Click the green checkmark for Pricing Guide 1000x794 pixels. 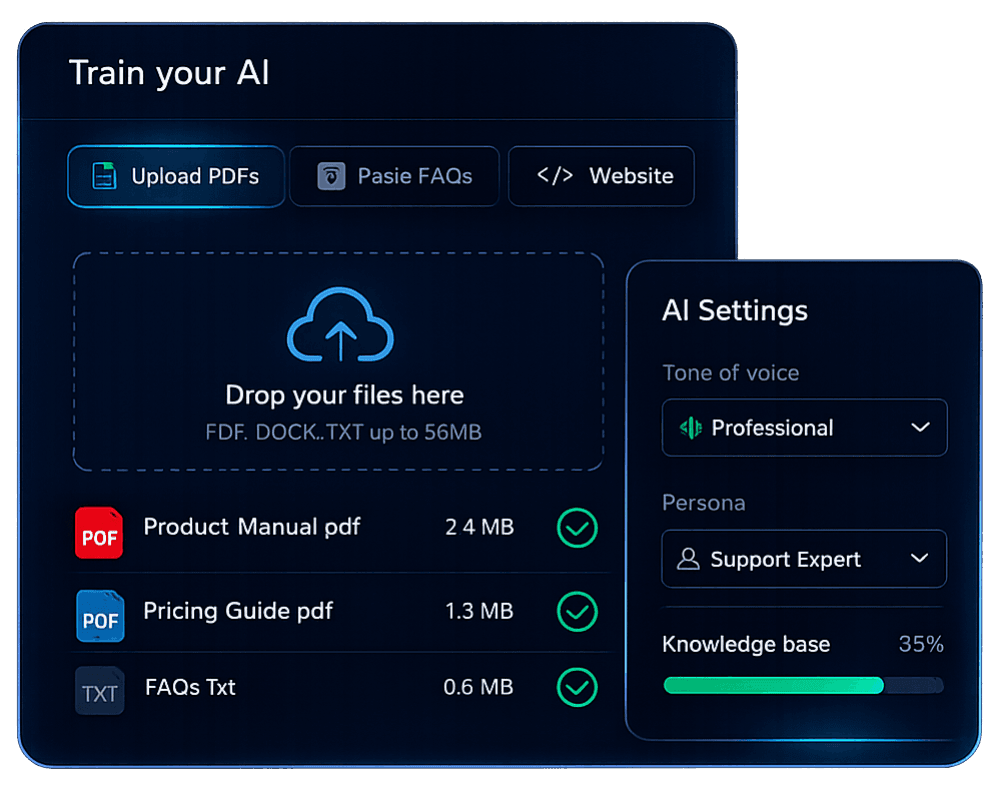[577, 612]
